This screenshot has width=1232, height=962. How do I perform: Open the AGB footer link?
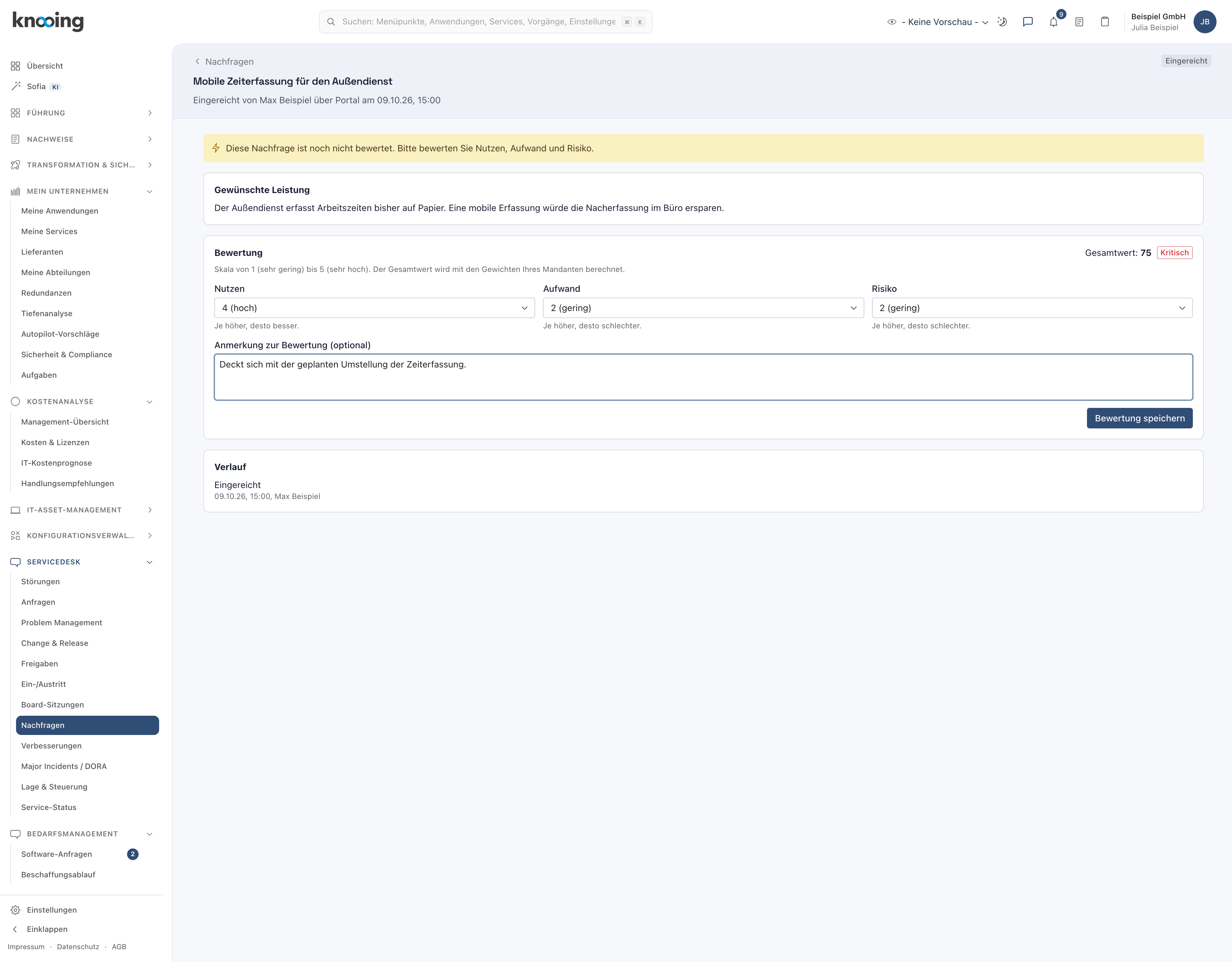coord(119,946)
